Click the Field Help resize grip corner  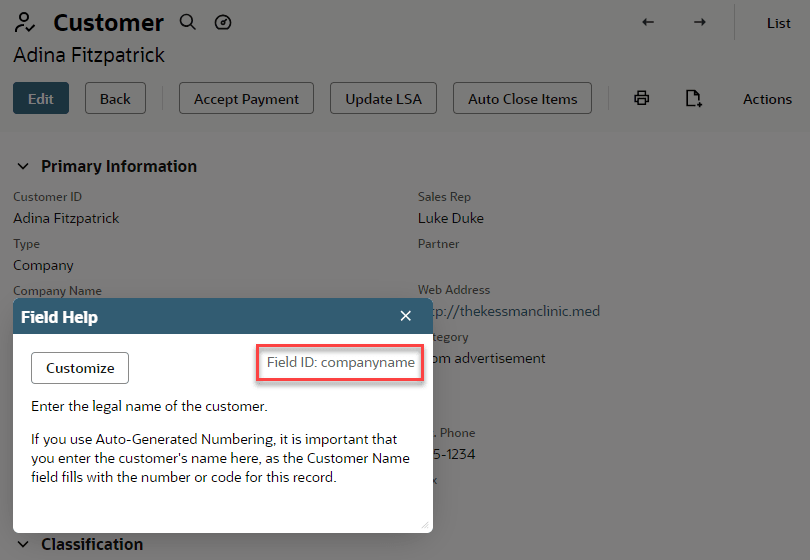tap(425, 525)
